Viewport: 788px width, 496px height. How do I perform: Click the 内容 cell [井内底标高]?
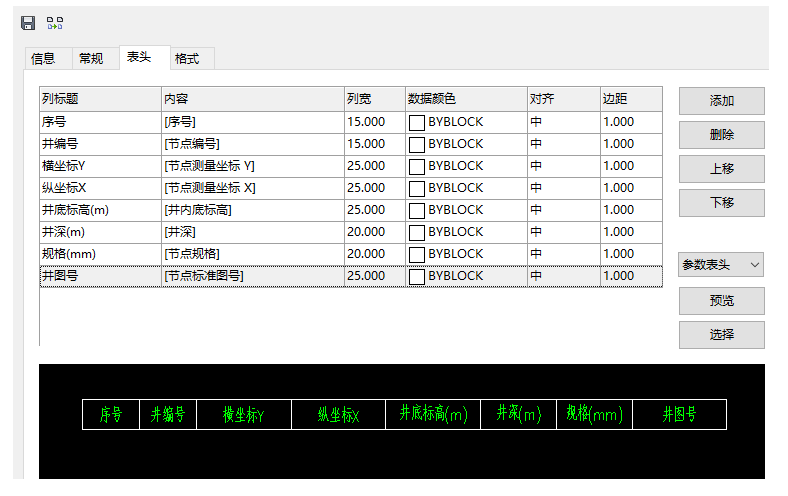click(252, 210)
